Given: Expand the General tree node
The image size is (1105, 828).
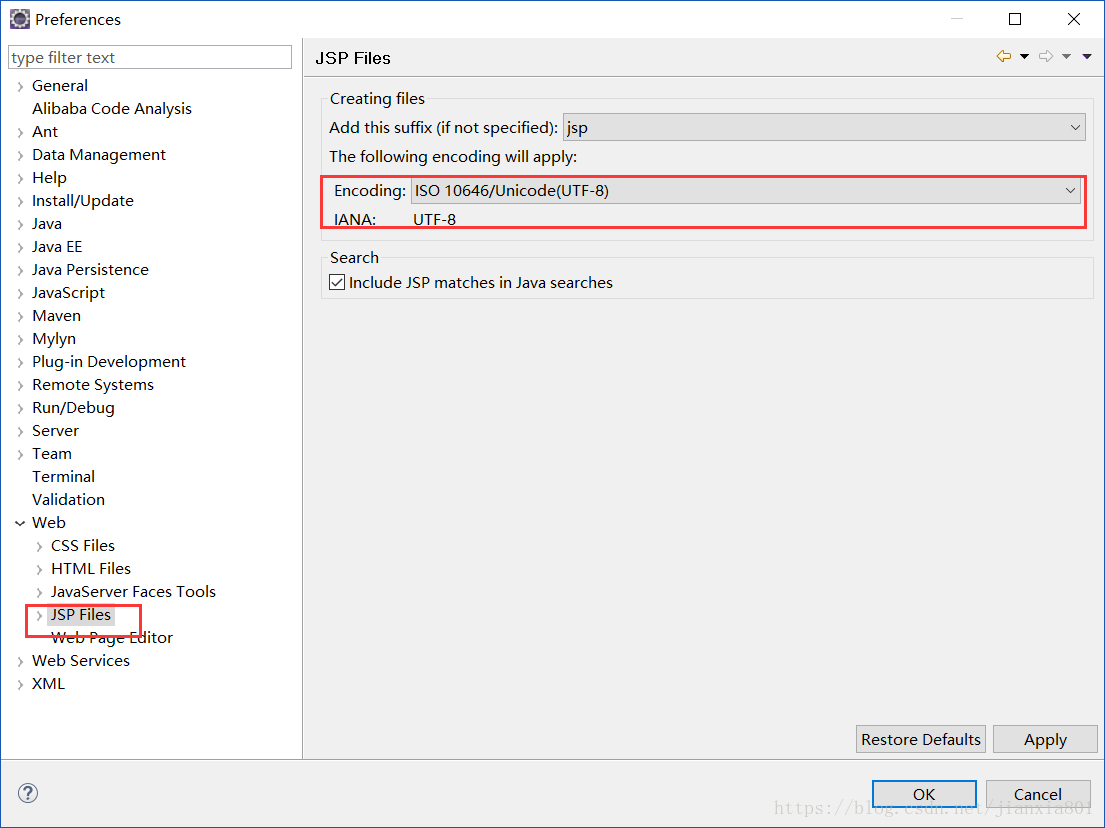Looking at the screenshot, I should pyautogui.click(x=20, y=87).
